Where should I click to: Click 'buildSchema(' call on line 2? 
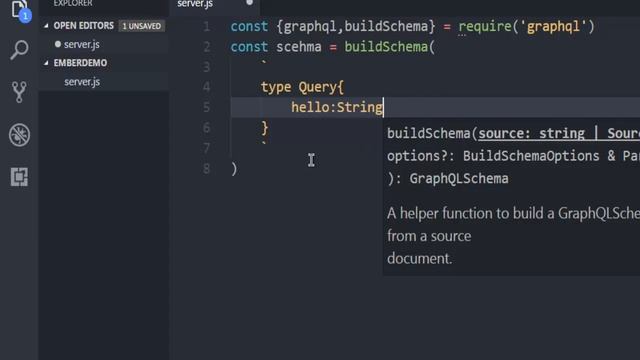click(x=390, y=47)
